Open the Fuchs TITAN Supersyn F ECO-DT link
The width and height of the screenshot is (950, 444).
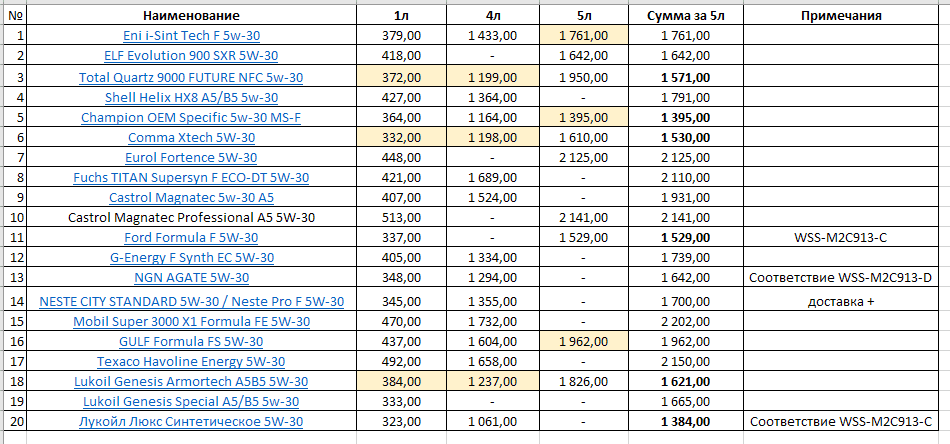pyautogui.click(x=191, y=178)
